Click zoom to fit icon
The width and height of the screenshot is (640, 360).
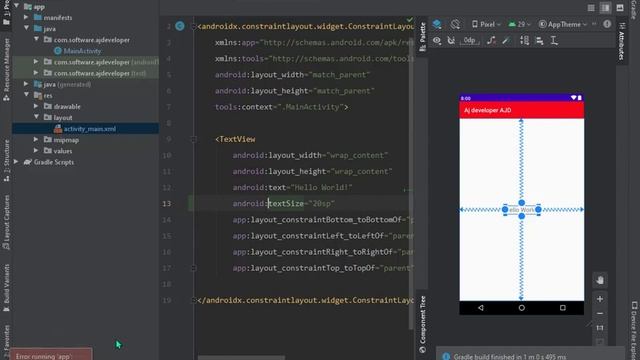[600, 328]
